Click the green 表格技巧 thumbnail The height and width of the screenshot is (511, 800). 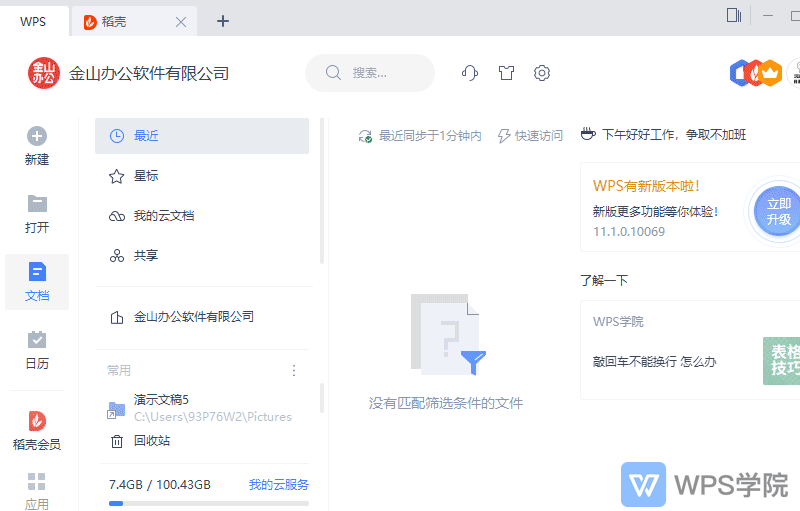pyautogui.click(x=782, y=361)
